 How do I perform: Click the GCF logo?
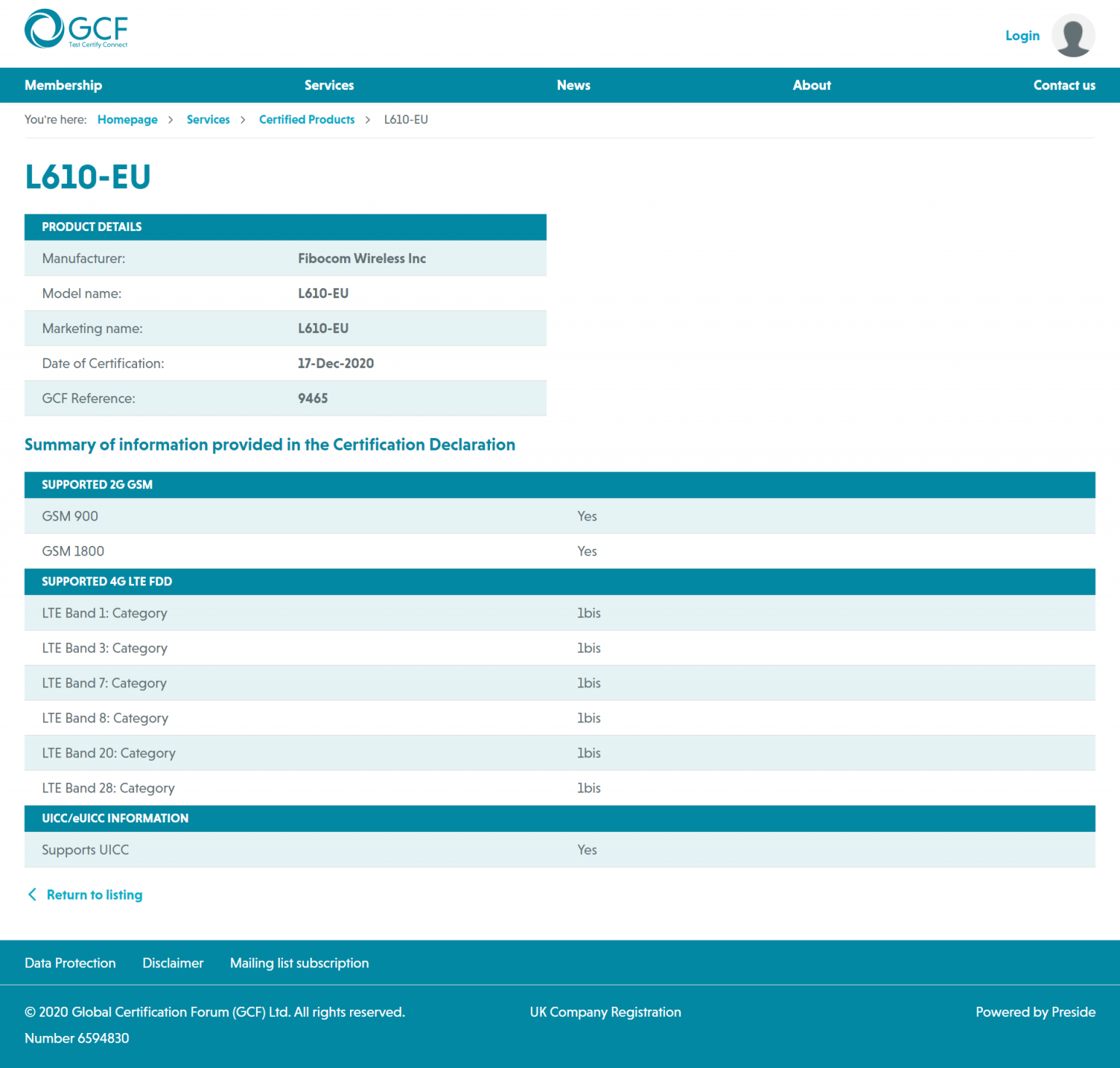(76, 29)
